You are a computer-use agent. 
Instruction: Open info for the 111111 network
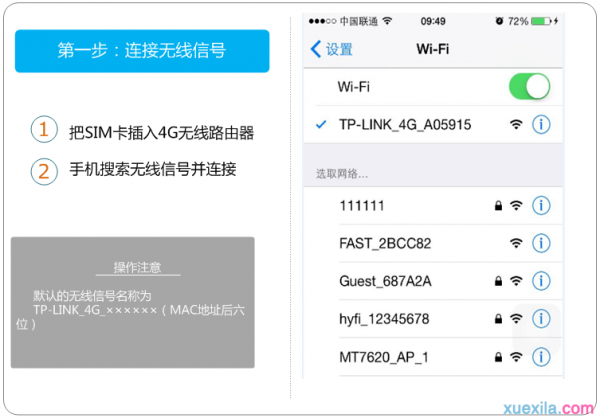coord(541,206)
